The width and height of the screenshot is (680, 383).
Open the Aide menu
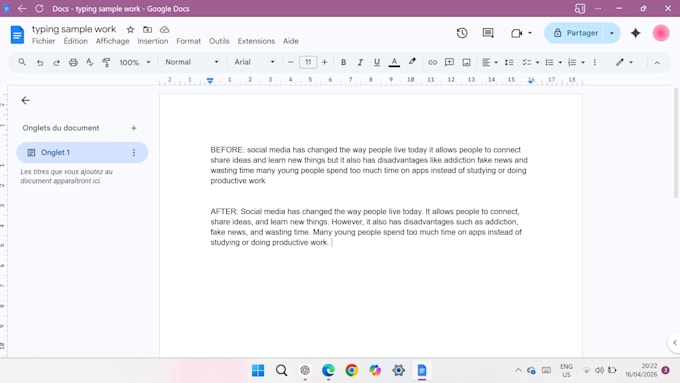291,41
